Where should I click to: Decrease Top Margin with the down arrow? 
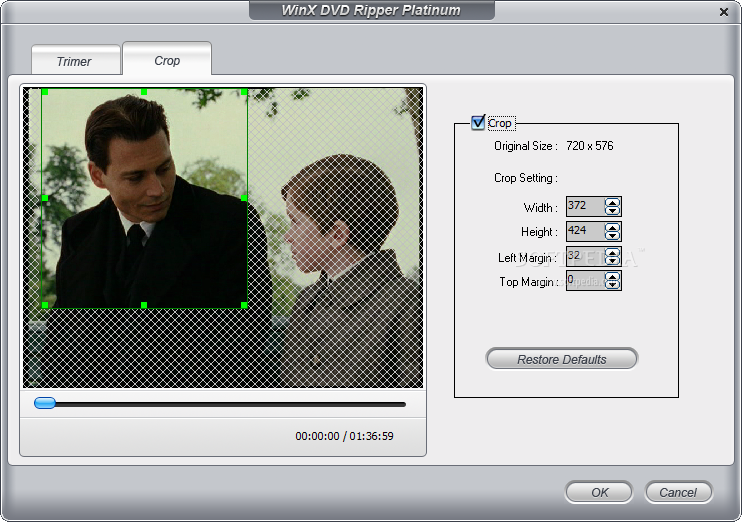[612, 285]
